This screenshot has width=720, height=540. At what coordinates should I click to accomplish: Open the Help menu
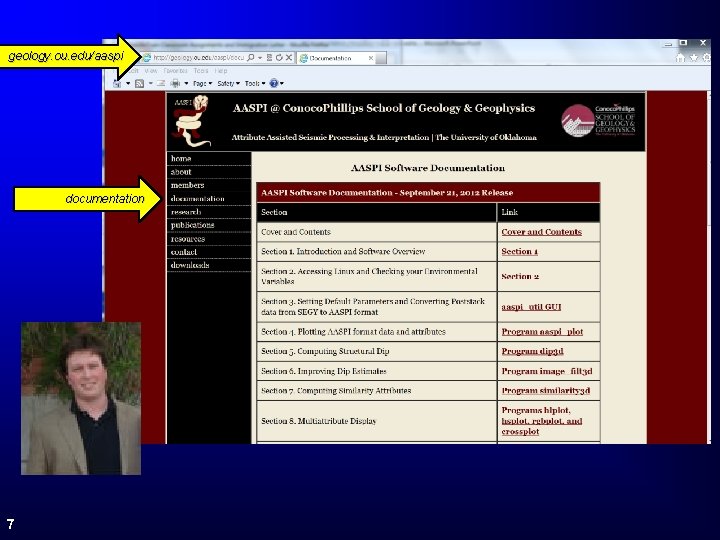221,71
